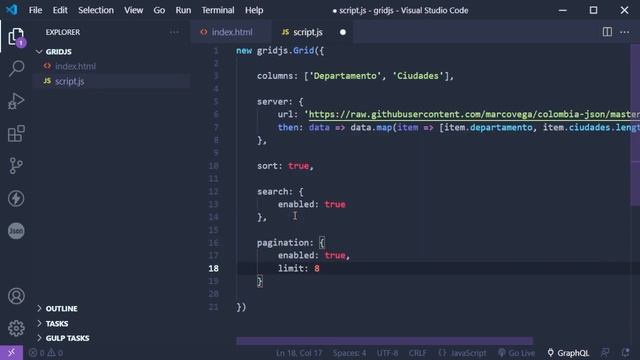Image resolution: width=640 pixels, height=360 pixels.
Task: Show errors and warnings count
Action: tap(46, 353)
